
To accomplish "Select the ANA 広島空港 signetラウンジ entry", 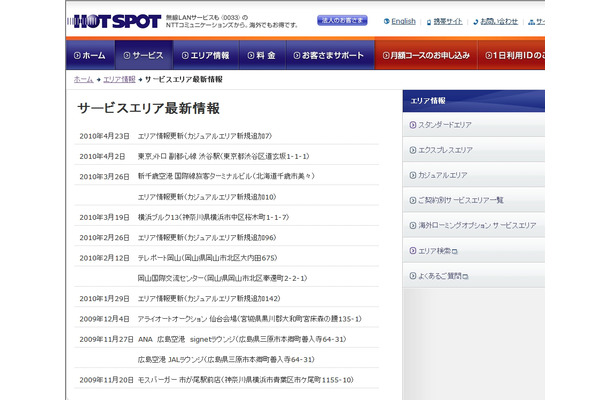I will (242, 339).
